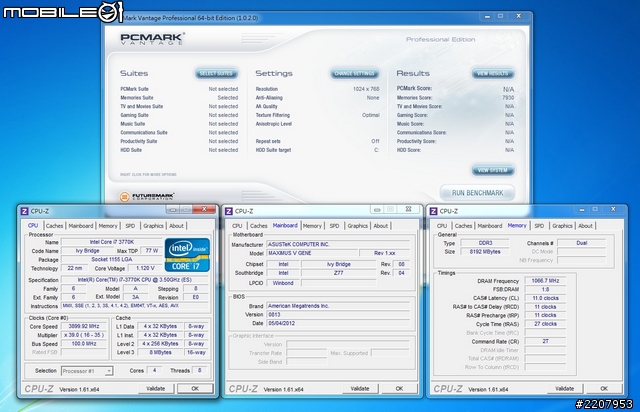The height and width of the screenshot is (412, 640).
Task: Click the Core Voltage value 1.120 V
Action: (143, 268)
